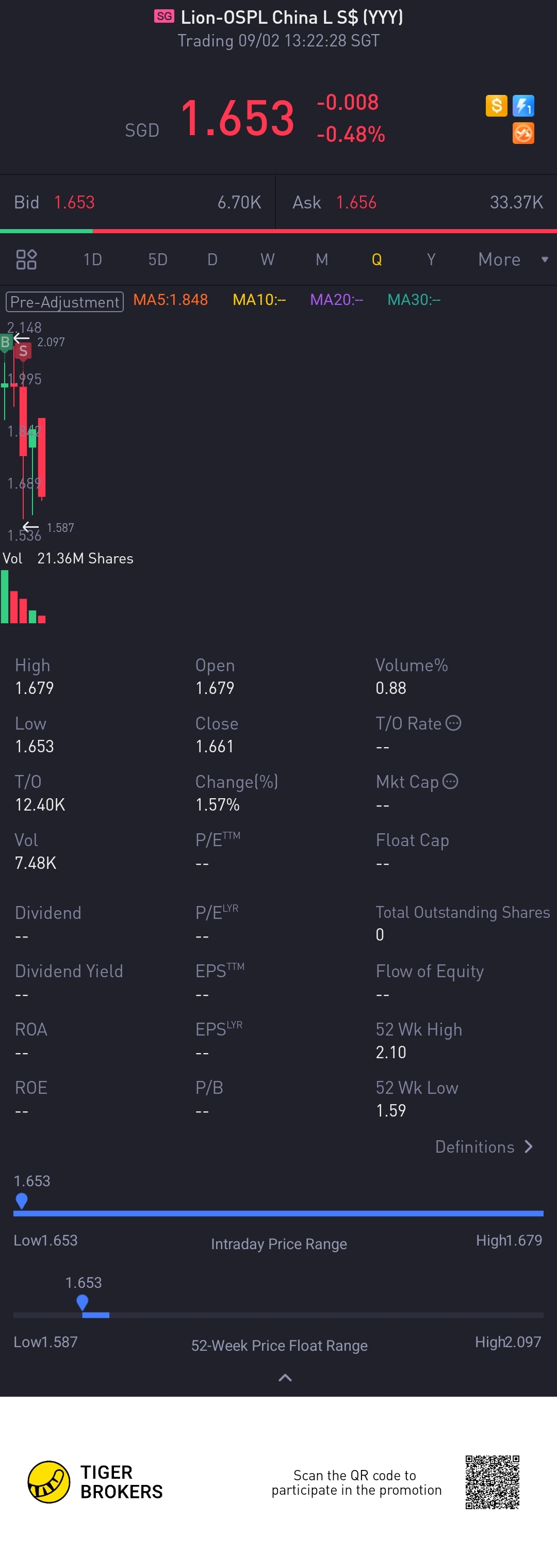Collapse the stock details panel chevron
Screen dimensions: 557x1568
pos(284,1378)
